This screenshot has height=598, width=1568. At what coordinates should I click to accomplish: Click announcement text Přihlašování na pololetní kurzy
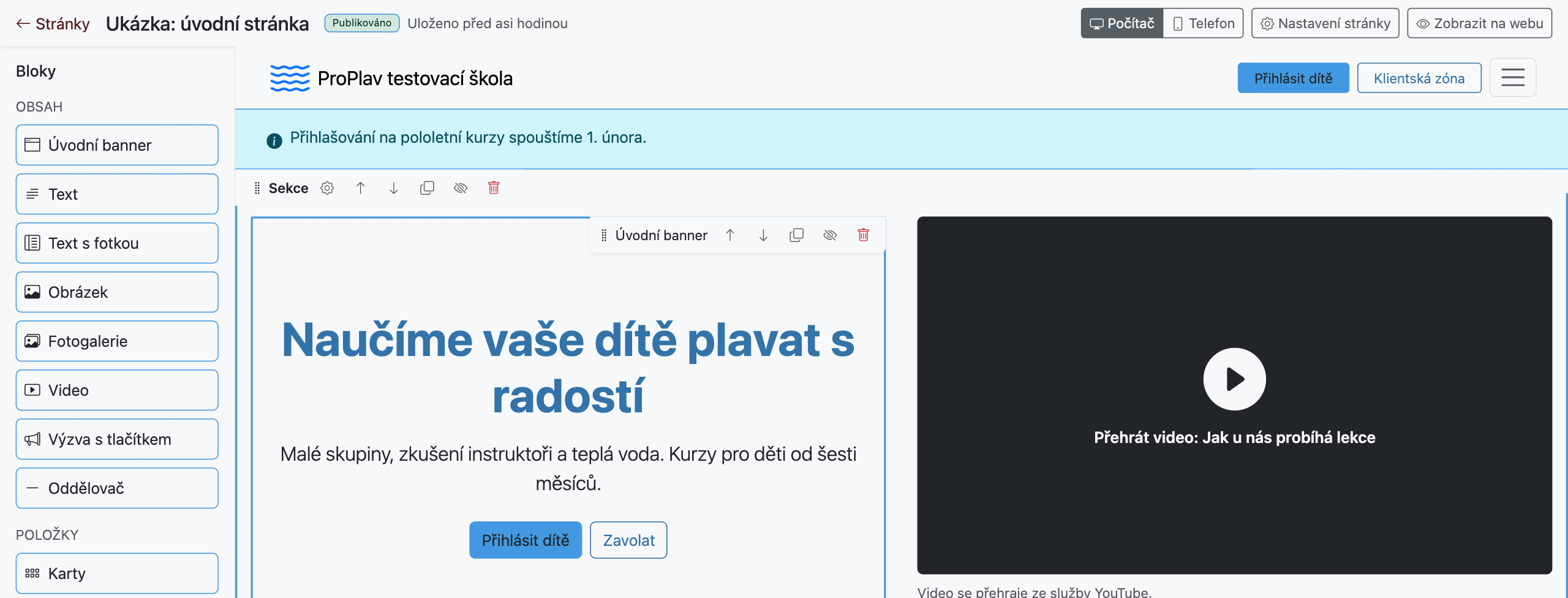(x=468, y=137)
